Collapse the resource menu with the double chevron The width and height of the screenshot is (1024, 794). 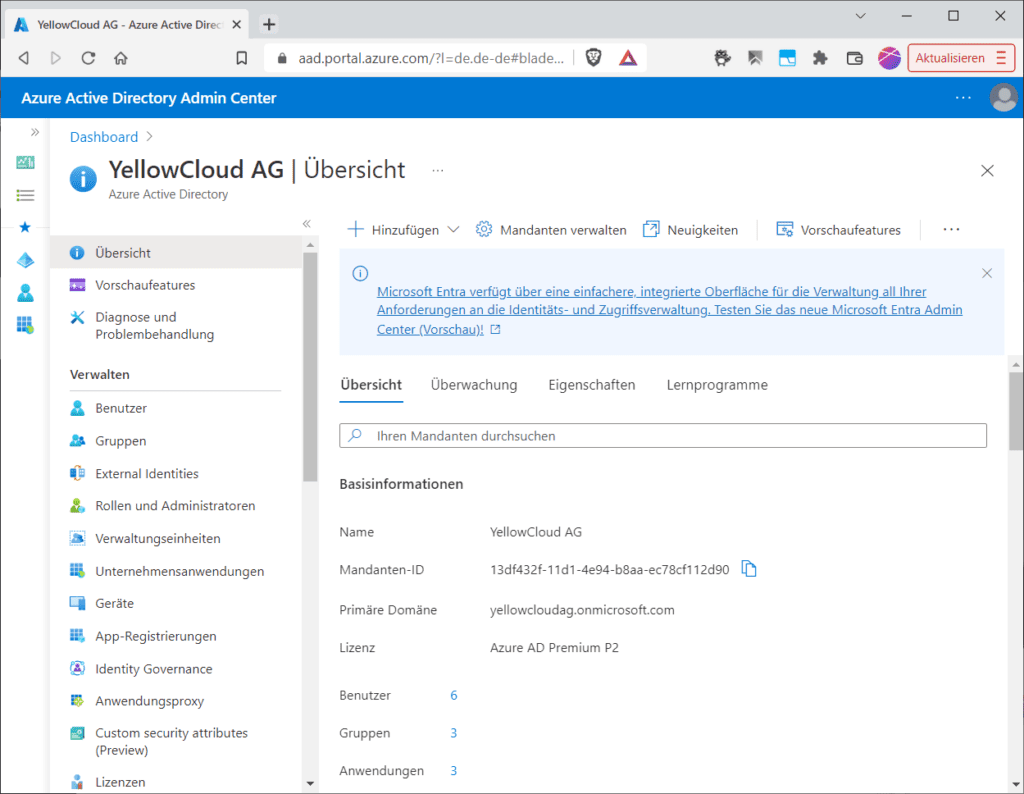(306, 224)
